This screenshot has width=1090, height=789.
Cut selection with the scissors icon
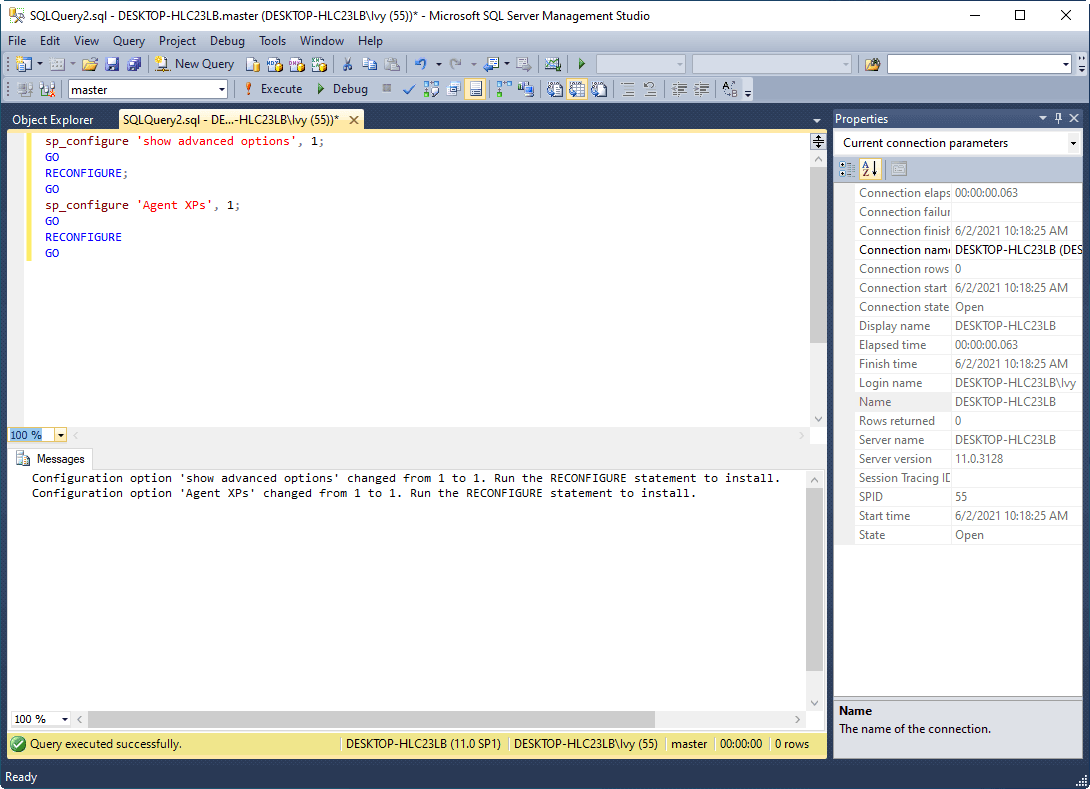pos(347,64)
